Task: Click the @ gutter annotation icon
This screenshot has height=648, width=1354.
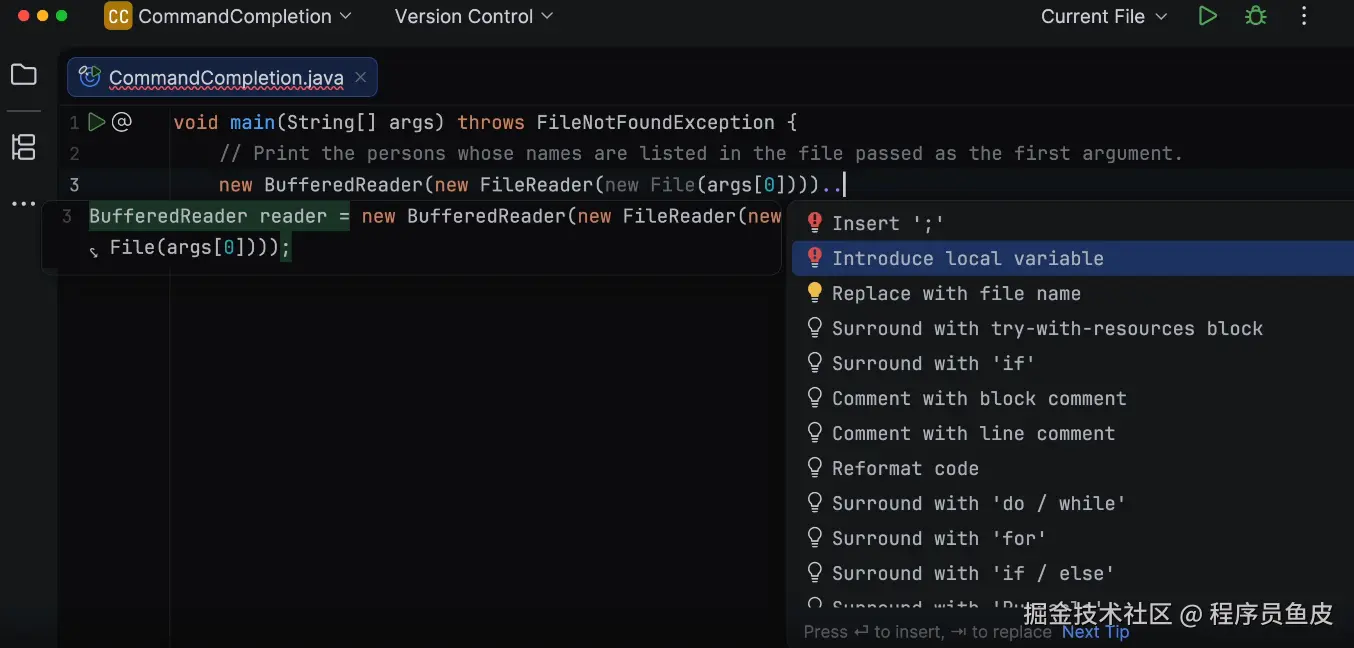Action: [x=122, y=122]
